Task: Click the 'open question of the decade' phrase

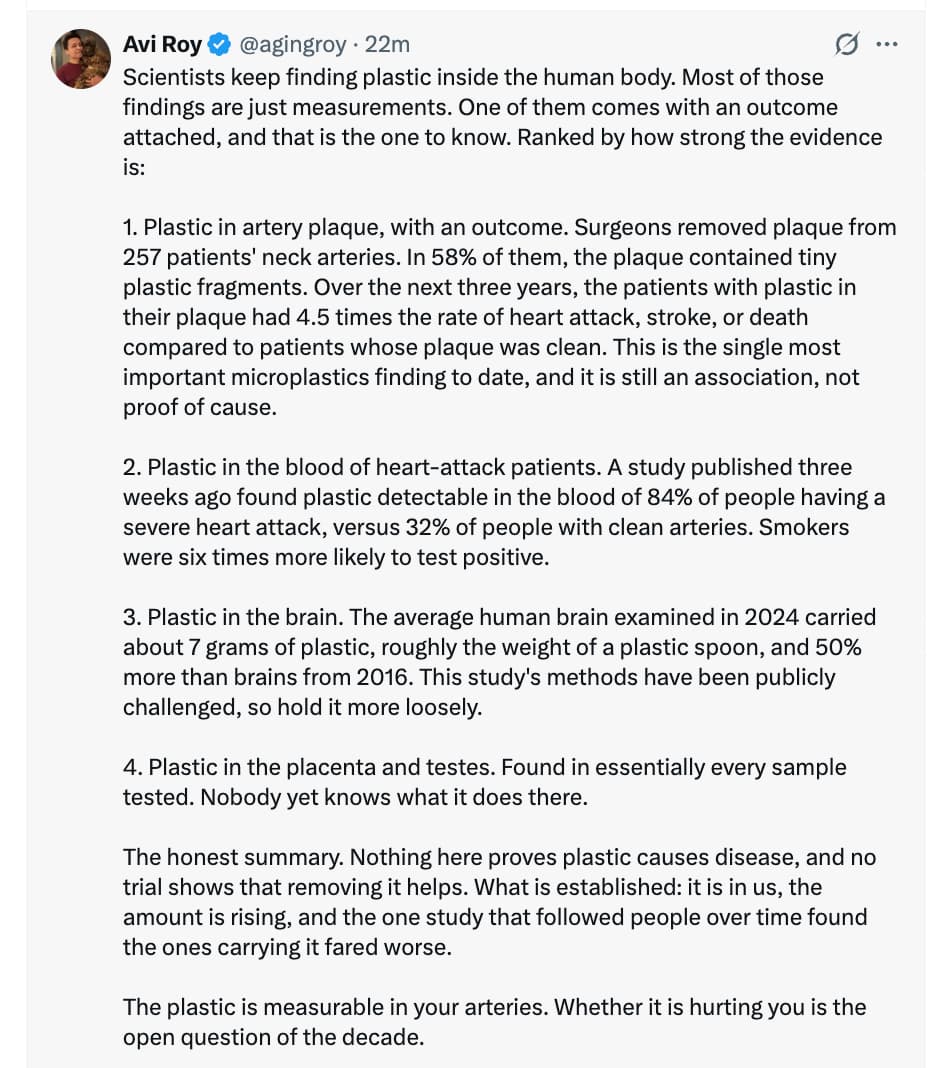Action: pos(272,1037)
